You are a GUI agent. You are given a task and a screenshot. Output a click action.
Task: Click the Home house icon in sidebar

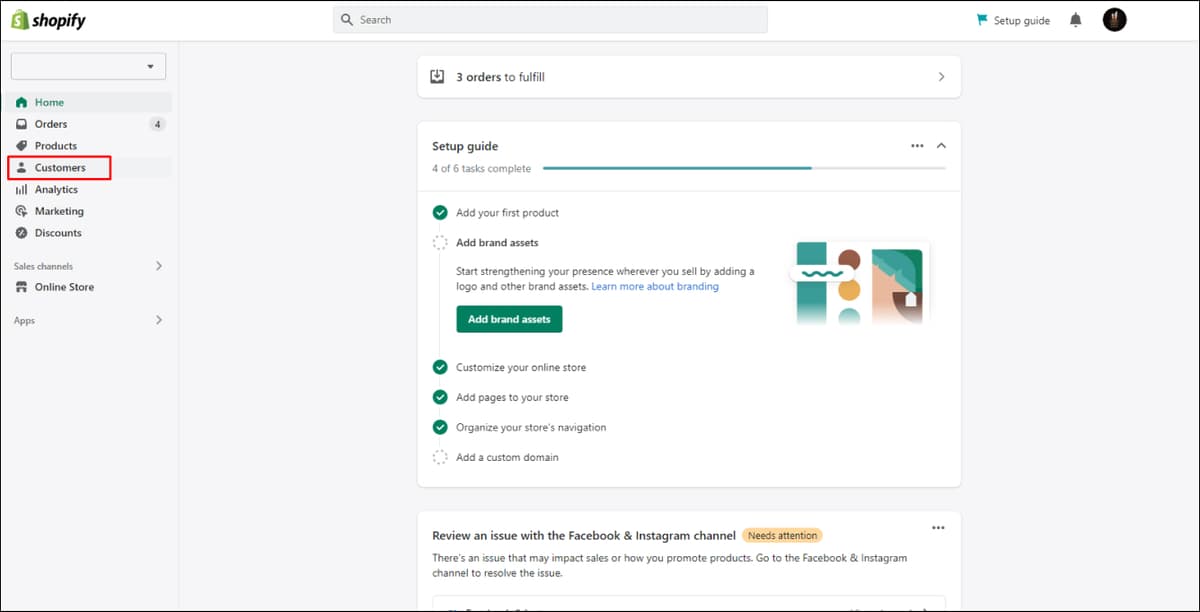21,102
